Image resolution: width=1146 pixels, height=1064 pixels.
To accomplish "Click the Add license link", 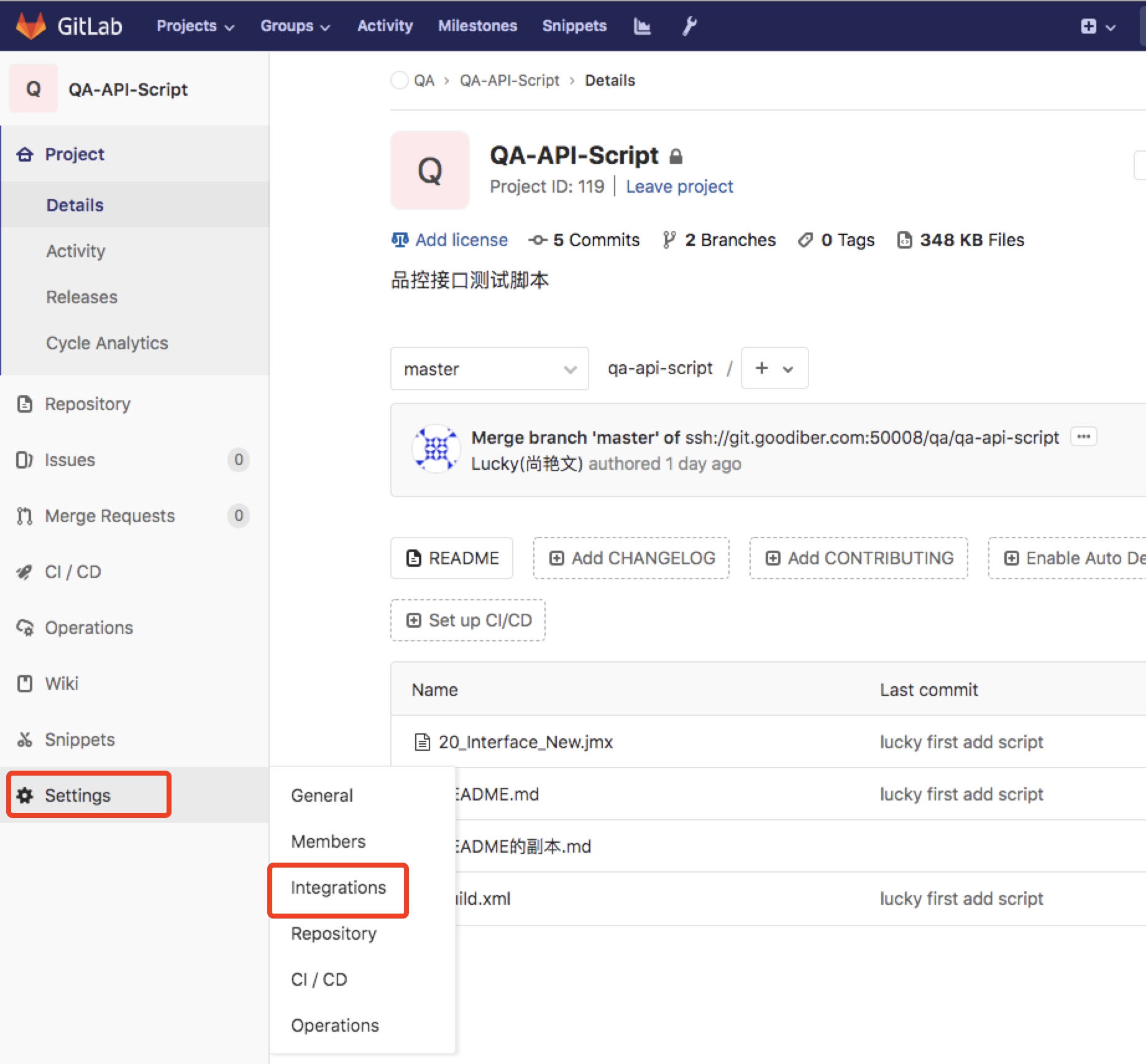I will pyautogui.click(x=461, y=240).
